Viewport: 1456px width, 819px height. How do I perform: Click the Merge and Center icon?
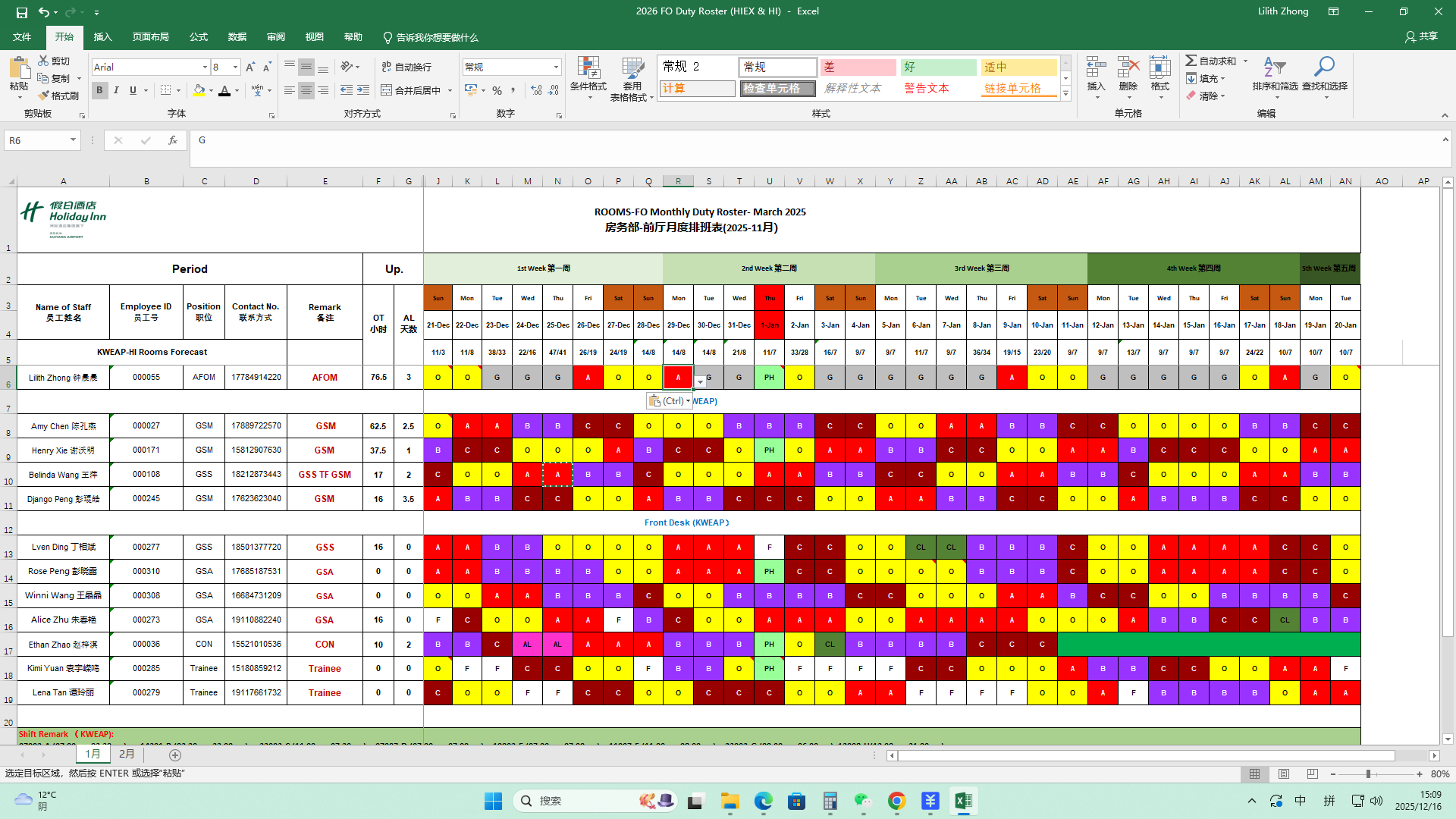(x=387, y=90)
